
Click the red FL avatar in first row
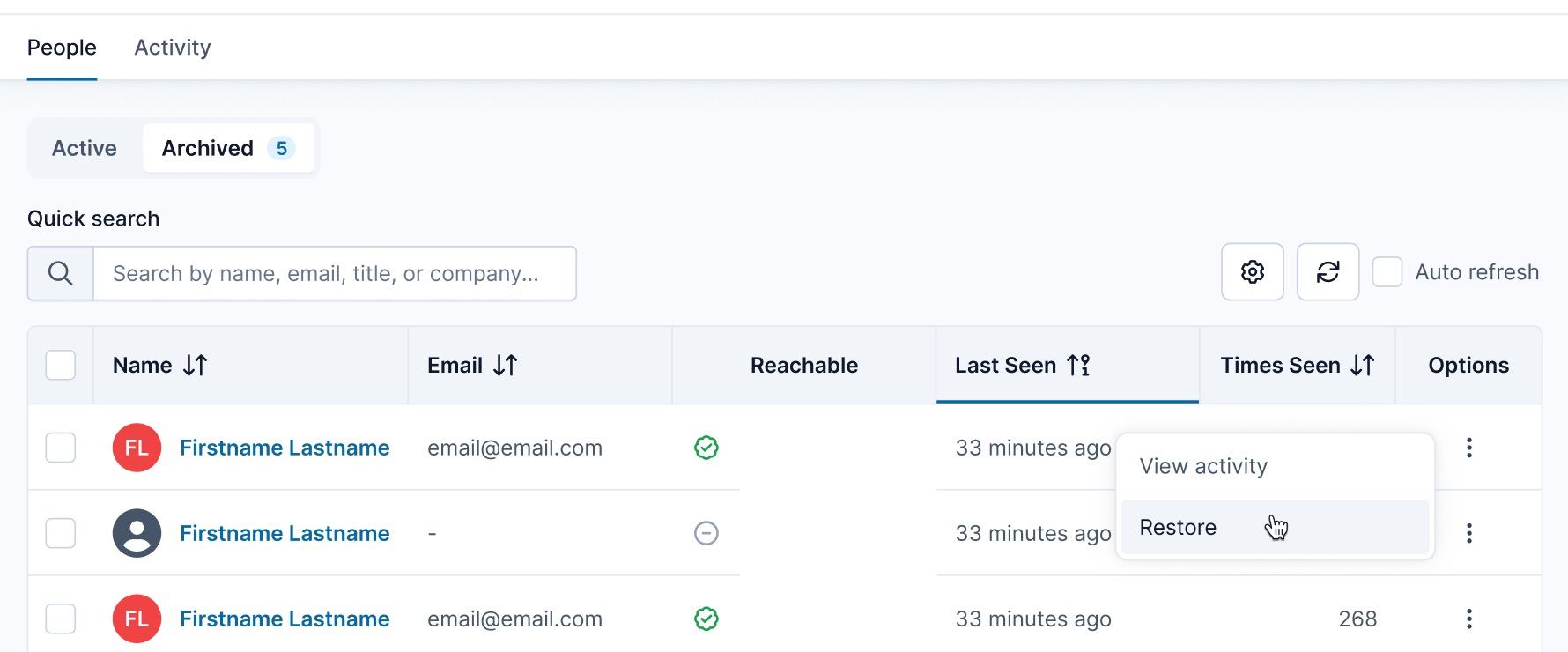coord(137,448)
